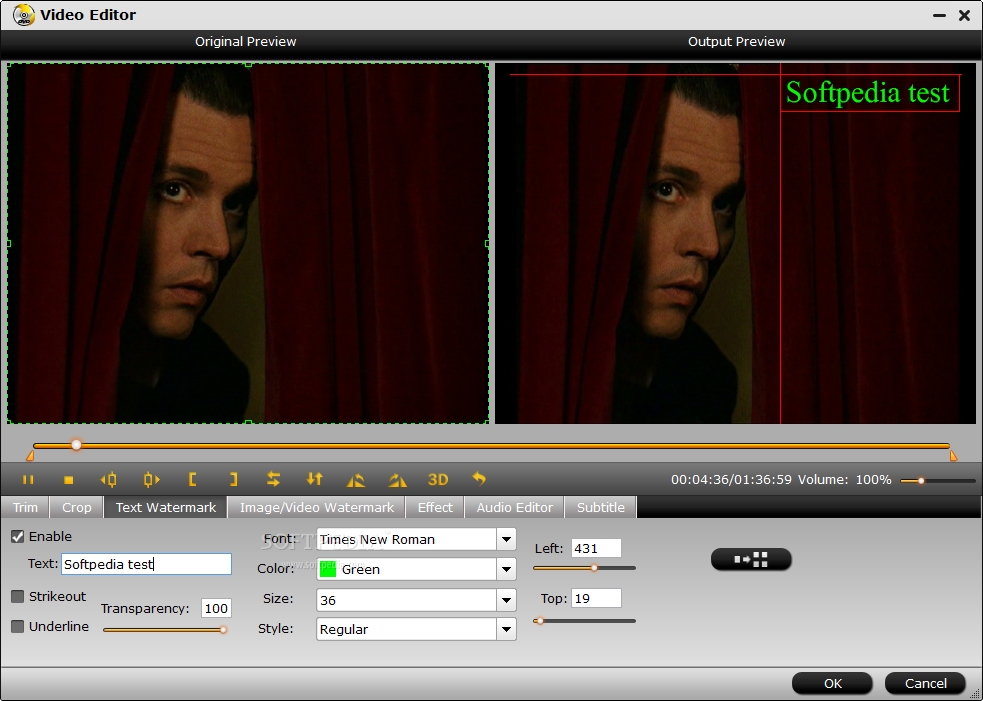Click the reset/undo arrow icon
The width and height of the screenshot is (983, 701).
tap(479, 479)
